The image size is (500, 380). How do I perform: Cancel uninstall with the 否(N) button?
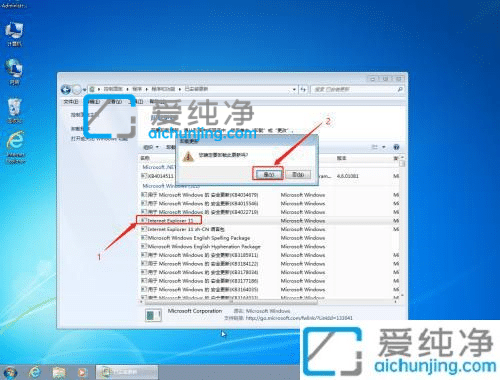[x=298, y=174]
